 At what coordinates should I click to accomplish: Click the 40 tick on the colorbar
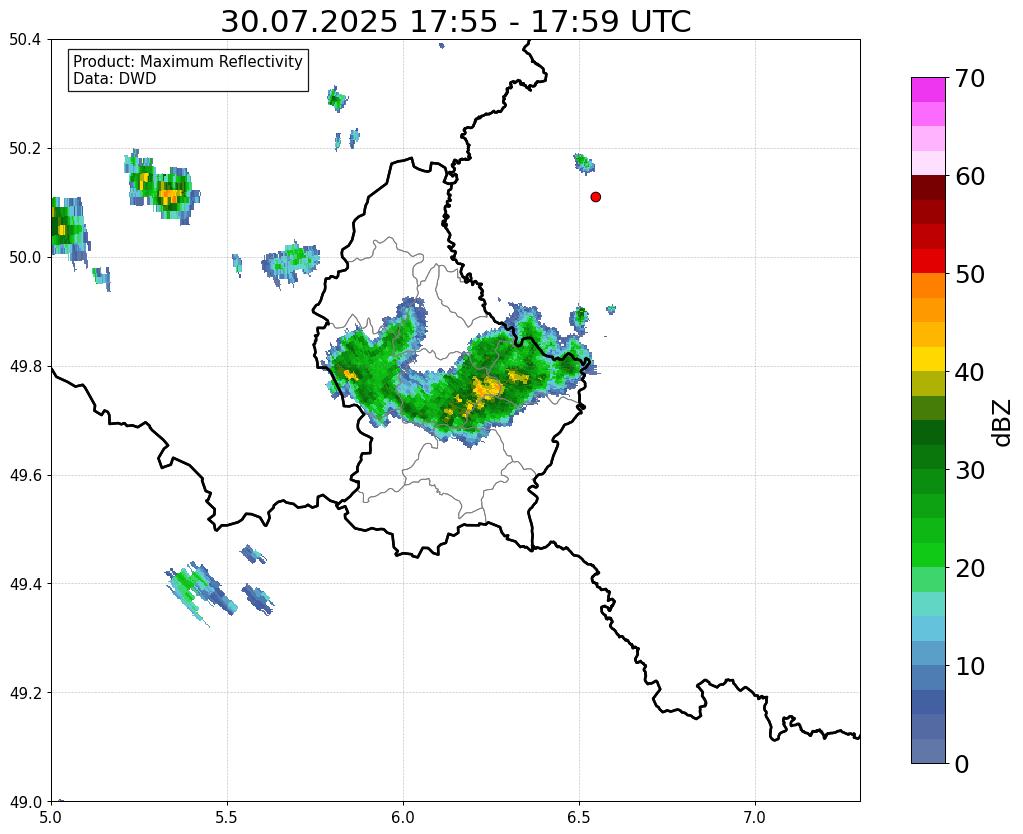click(x=969, y=372)
